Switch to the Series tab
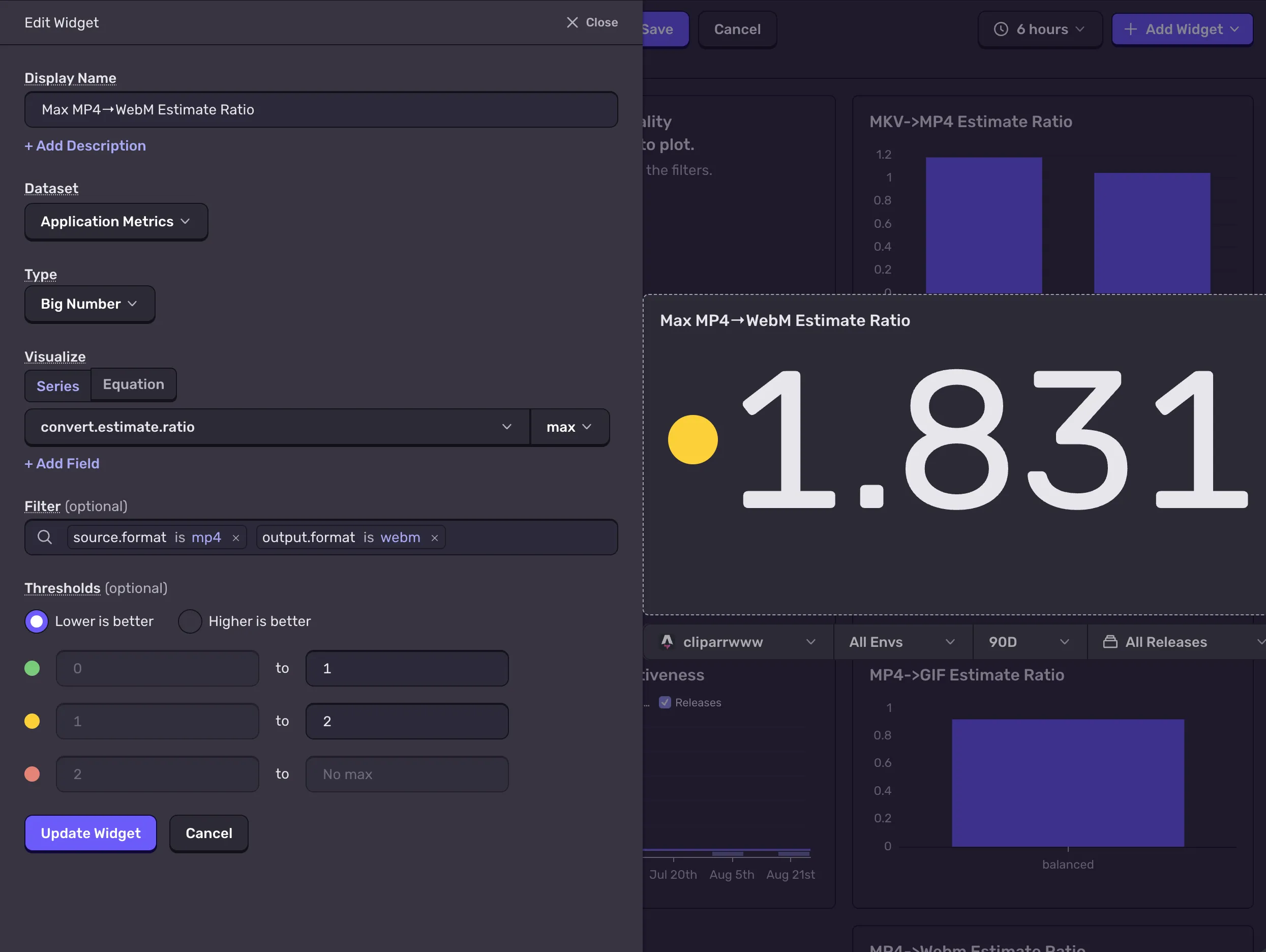Viewport: 1266px width, 952px height. click(x=58, y=386)
